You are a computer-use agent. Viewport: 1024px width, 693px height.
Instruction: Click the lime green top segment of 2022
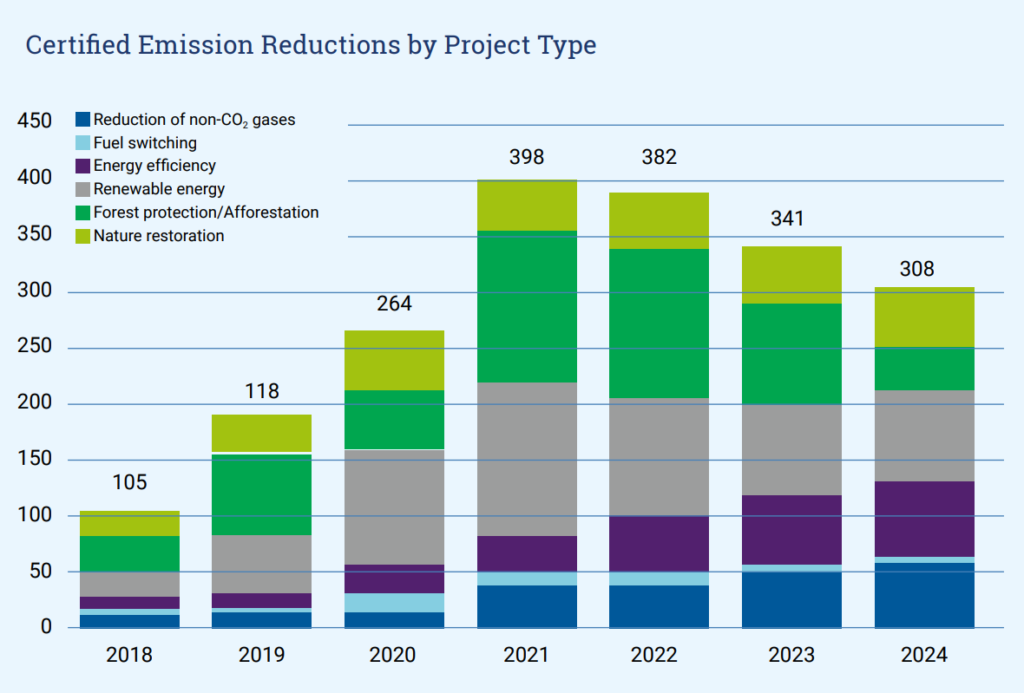pos(659,220)
